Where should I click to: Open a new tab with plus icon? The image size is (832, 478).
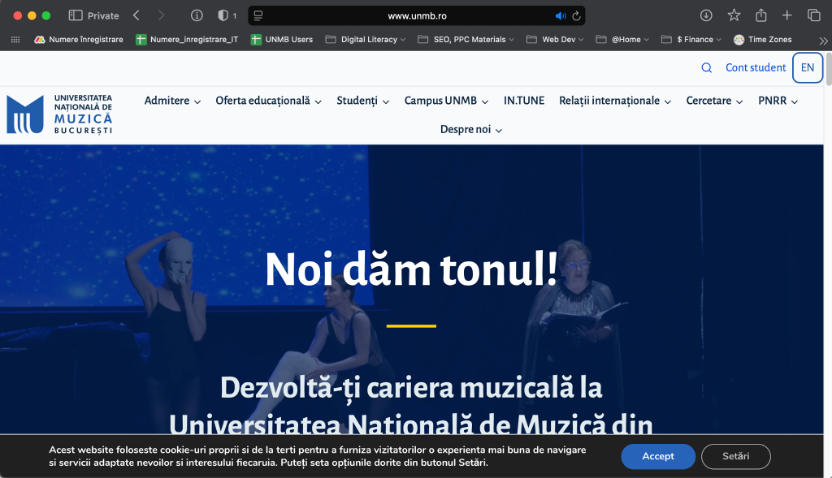coord(787,15)
